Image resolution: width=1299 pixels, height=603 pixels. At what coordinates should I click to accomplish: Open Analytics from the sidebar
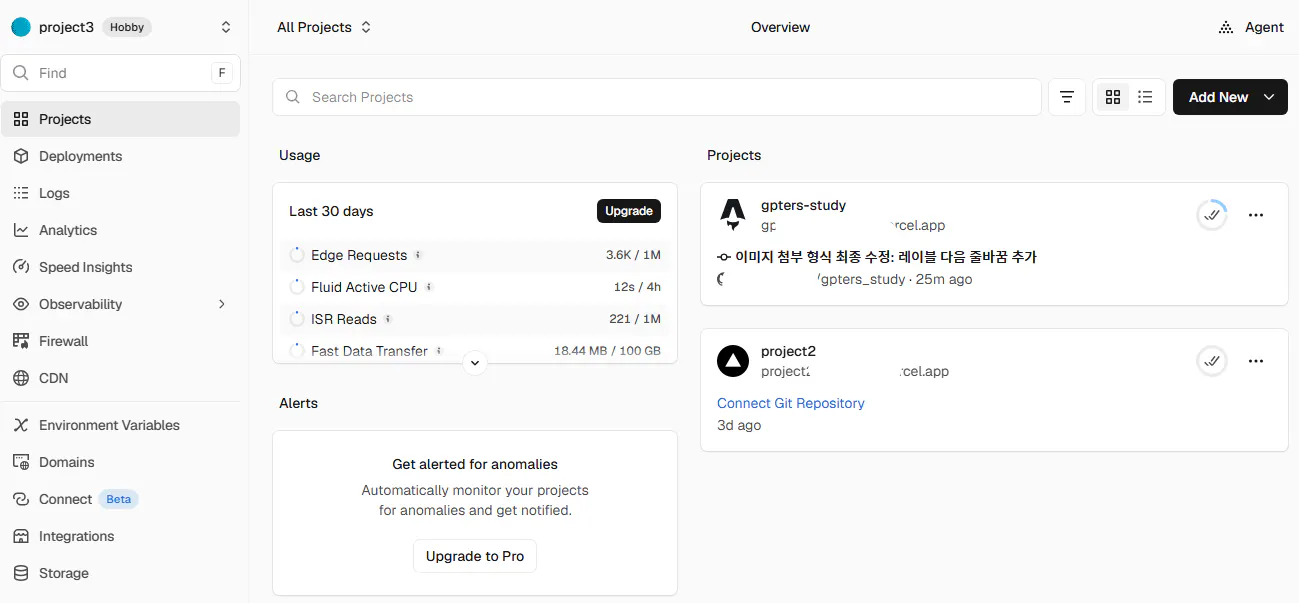click(121, 230)
